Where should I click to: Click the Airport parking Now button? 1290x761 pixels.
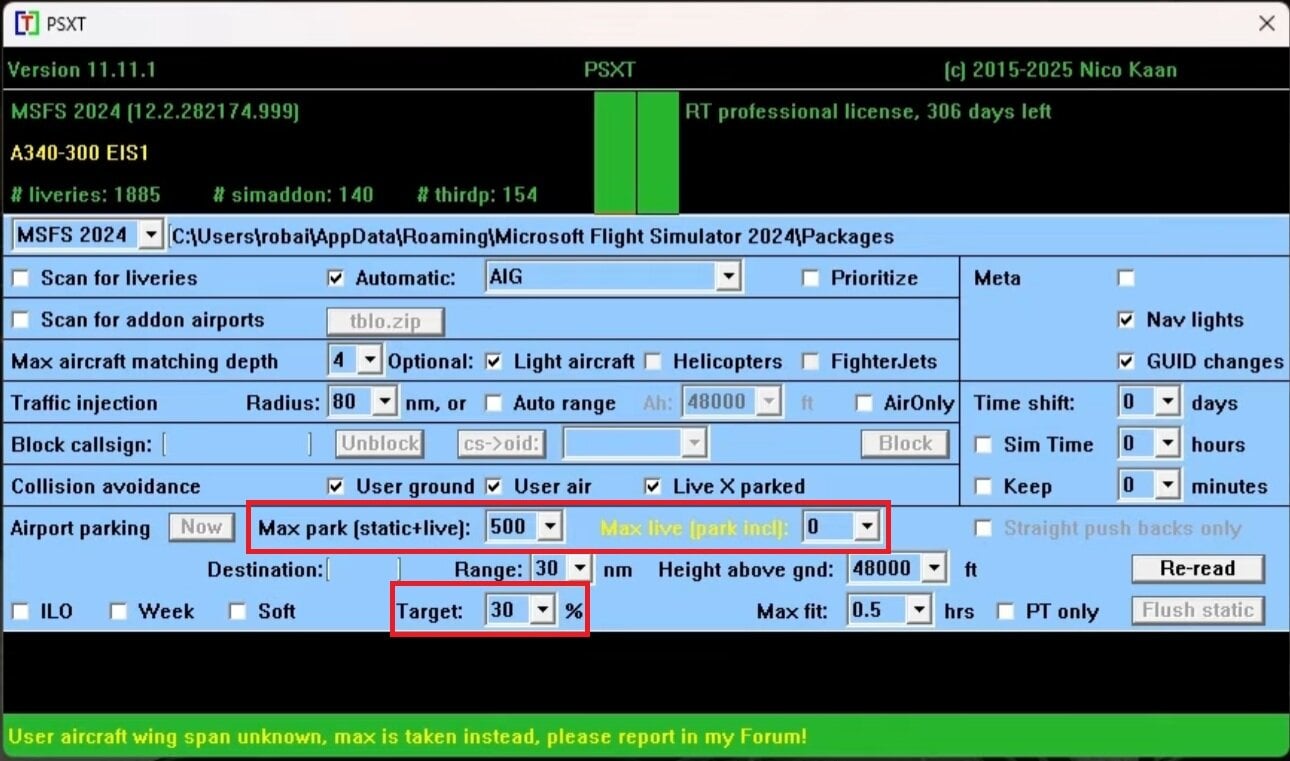[x=201, y=527]
